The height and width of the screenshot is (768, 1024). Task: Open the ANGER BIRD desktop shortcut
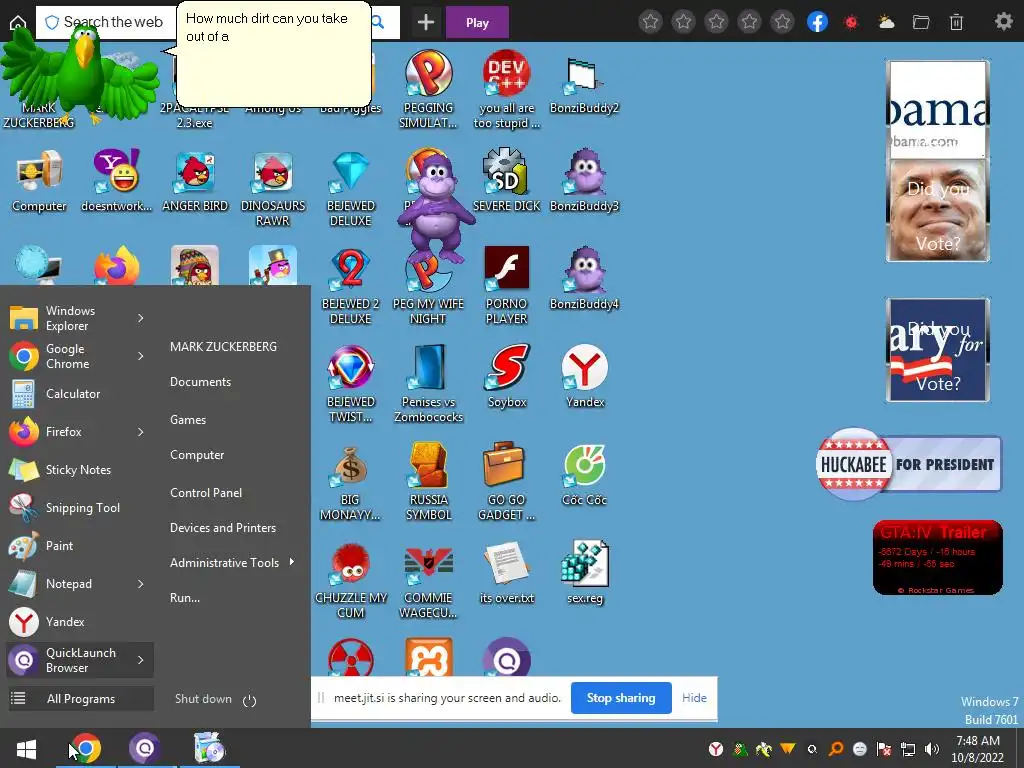click(x=195, y=182)
